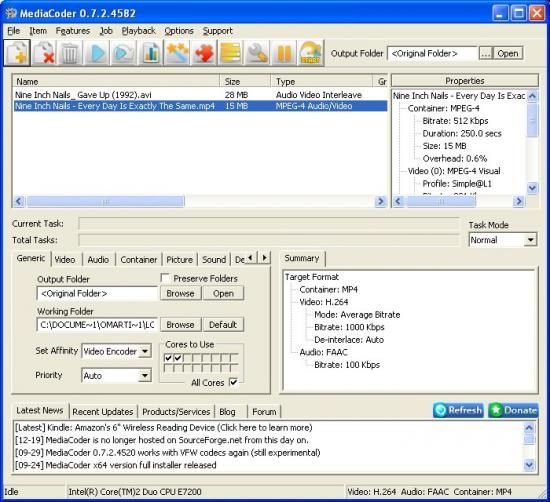This screenshot has width=550, height=502.
Task: Click the Name column header
Action: click(116, 81)
